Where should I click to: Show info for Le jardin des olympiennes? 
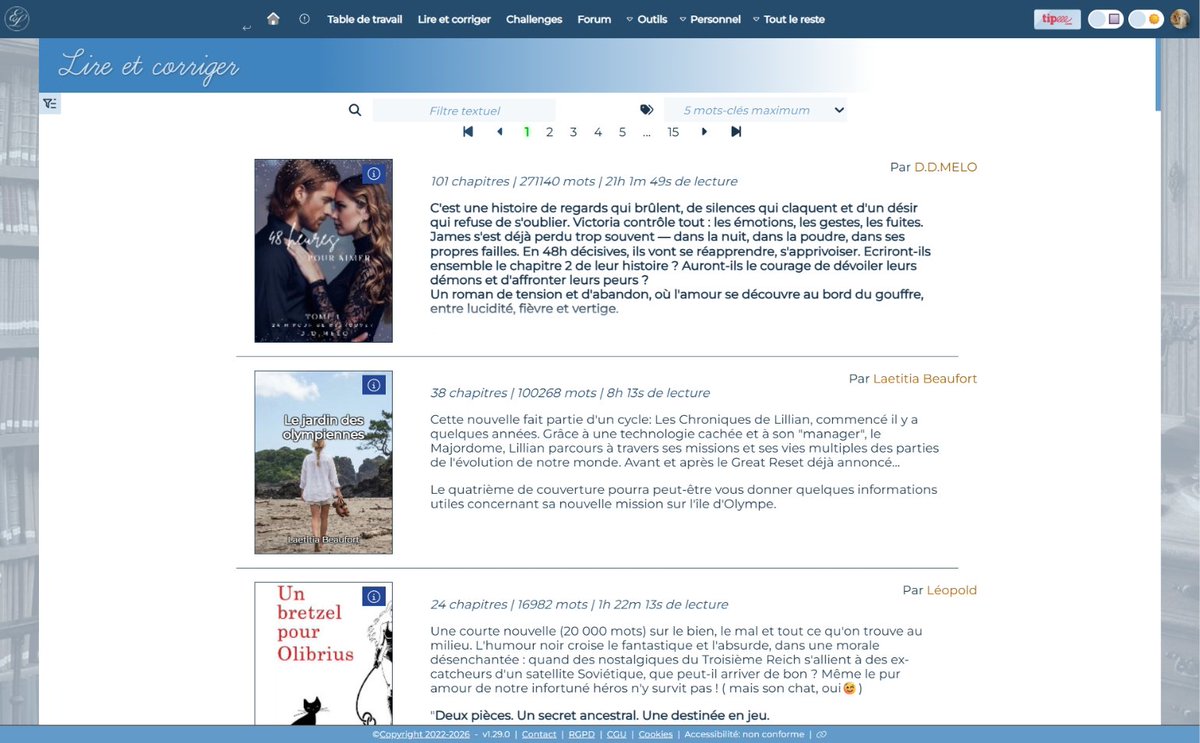(373, 385)
